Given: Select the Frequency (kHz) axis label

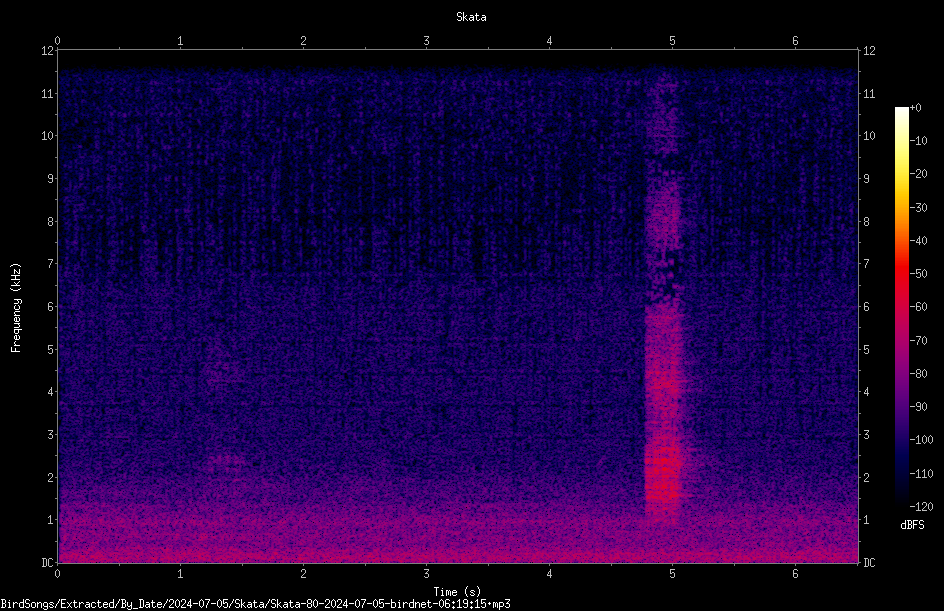Looking at the screenshot, I should 16,308.
